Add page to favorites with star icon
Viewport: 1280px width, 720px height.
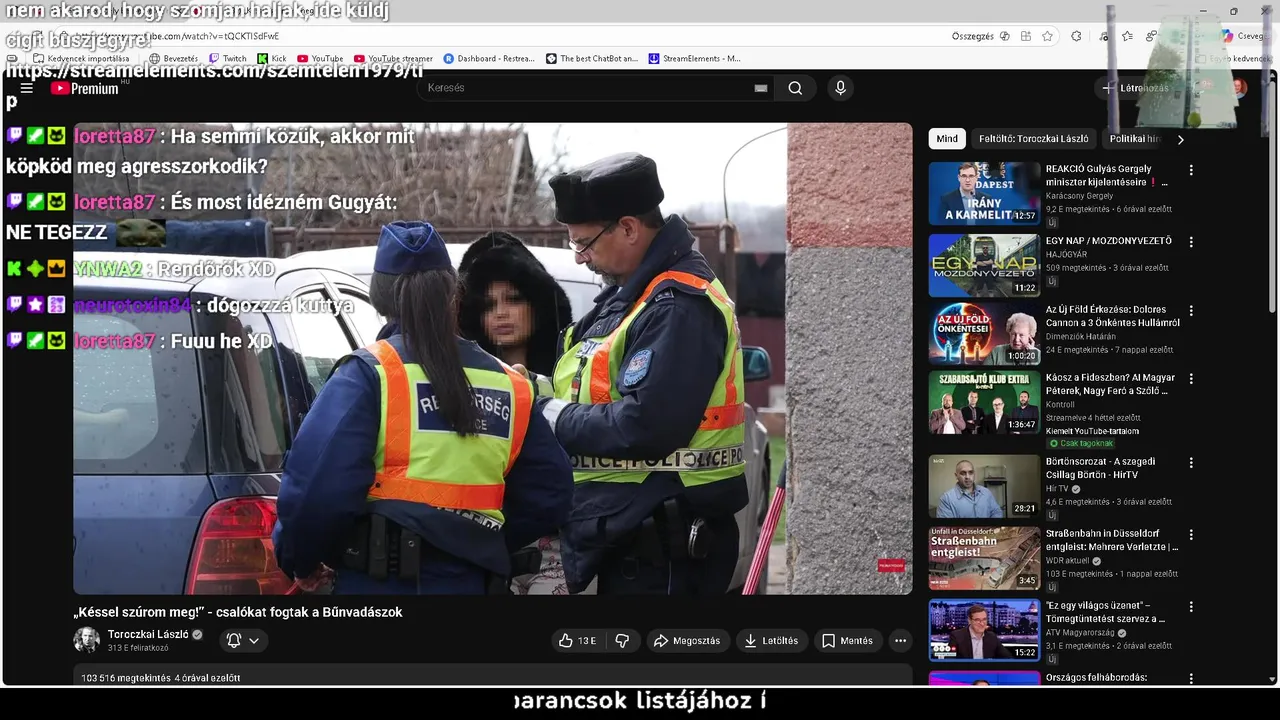1047,36
